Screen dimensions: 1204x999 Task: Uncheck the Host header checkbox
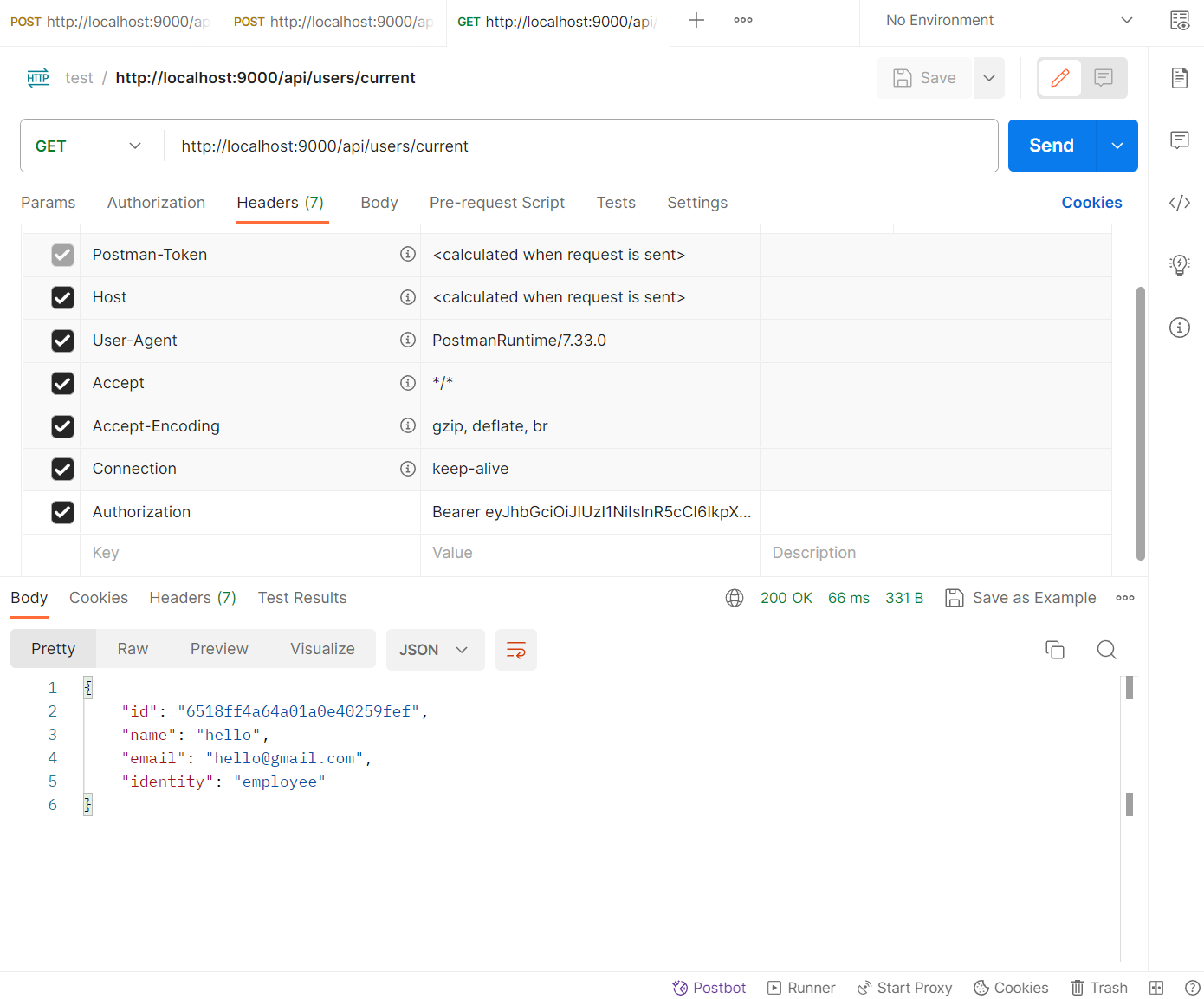62,297
